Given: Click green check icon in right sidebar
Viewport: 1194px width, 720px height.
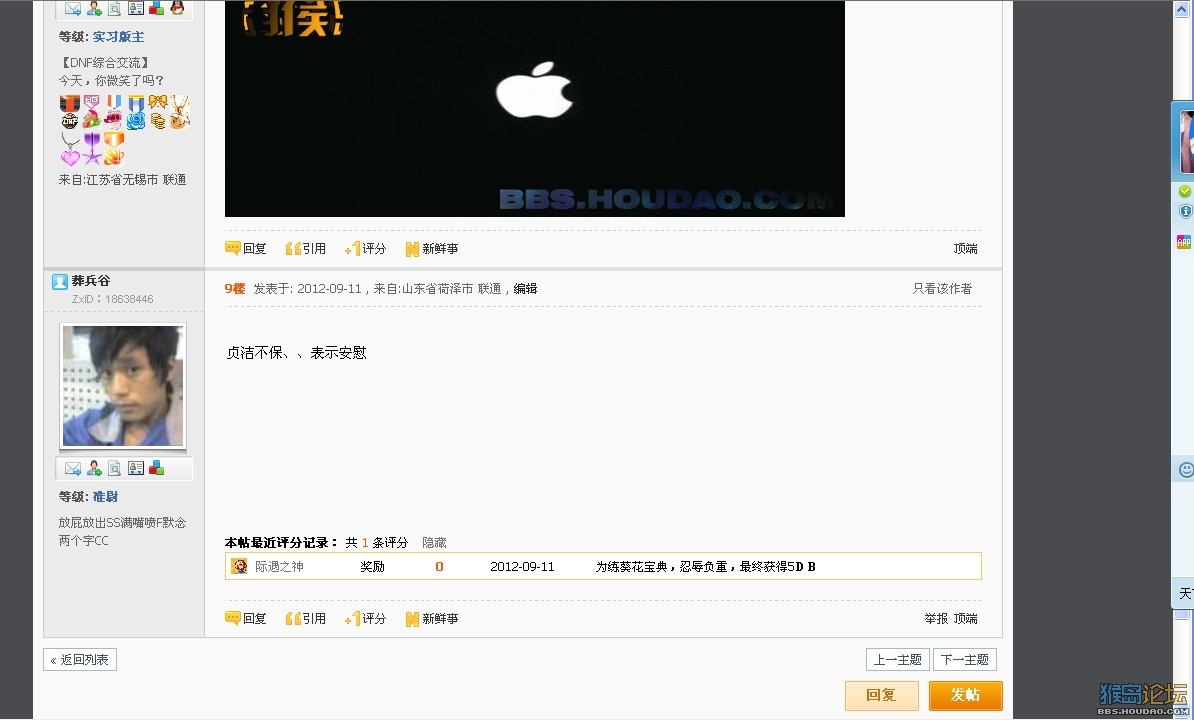Looking at the screenshot, I should coord(1185,191).
